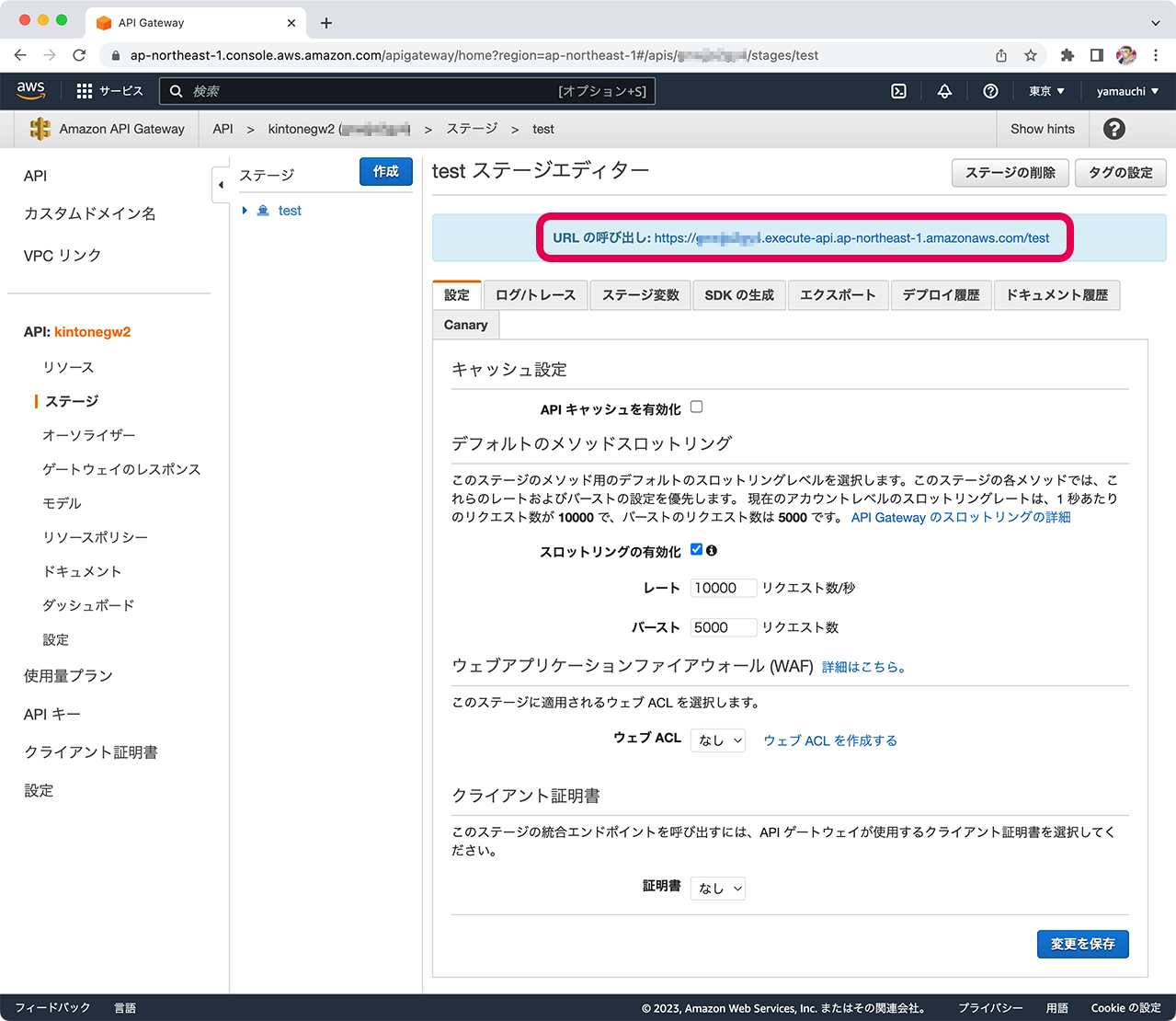Enable the API cache checkbox
This screenshot has height=1021, width=1176.
(x=697, y=407)
